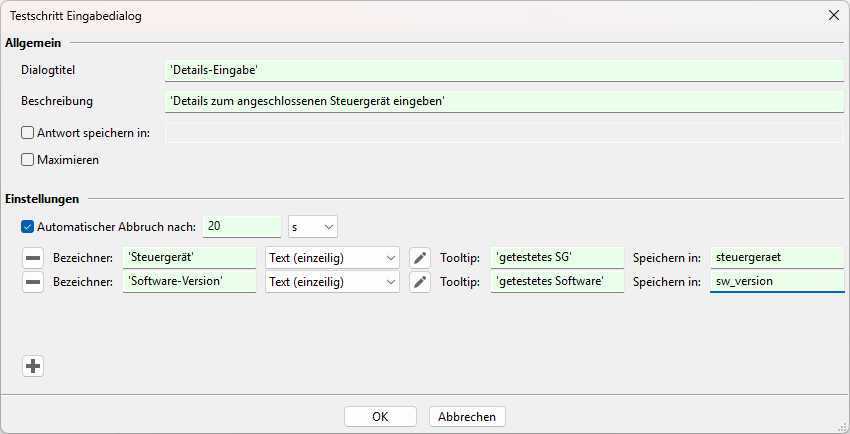This screenshot has height=434, width=850.
Task: Cancel with the Abbrechen button
Action: pyautogui.click(x=467, y=417)
